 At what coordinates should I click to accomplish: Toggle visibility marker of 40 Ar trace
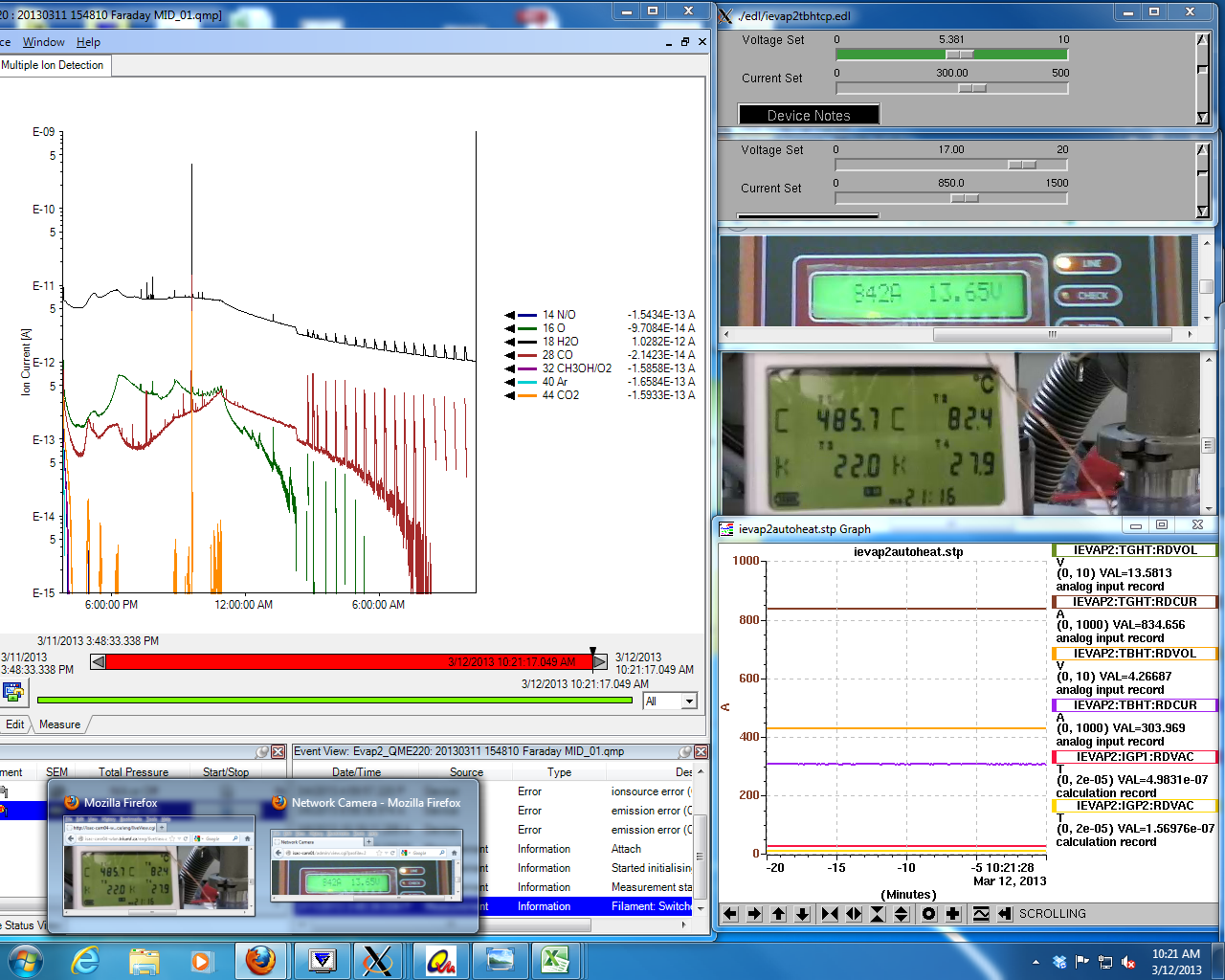tap(510, 382)
